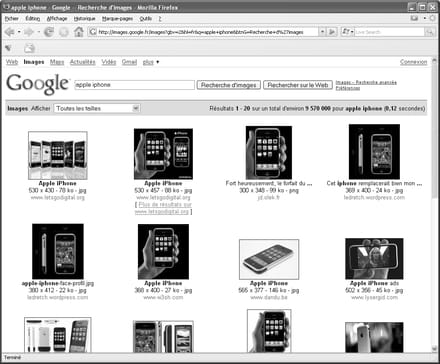Open the first Apple iPhone thumbnail result
Viewport: 440px width, 364px height.
(x=58, y=155)
